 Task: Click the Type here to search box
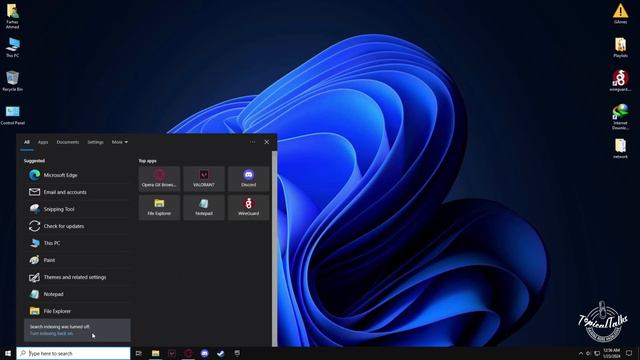73,353
